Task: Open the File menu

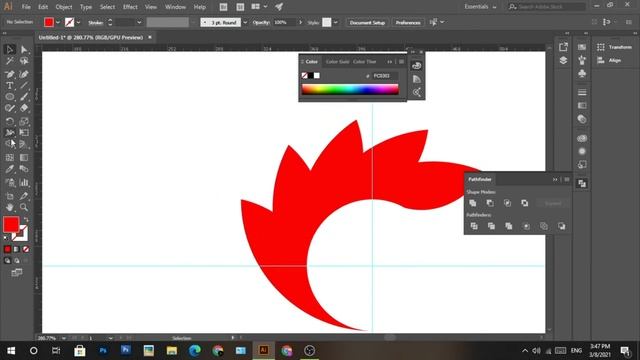Action: coord(26,7)
